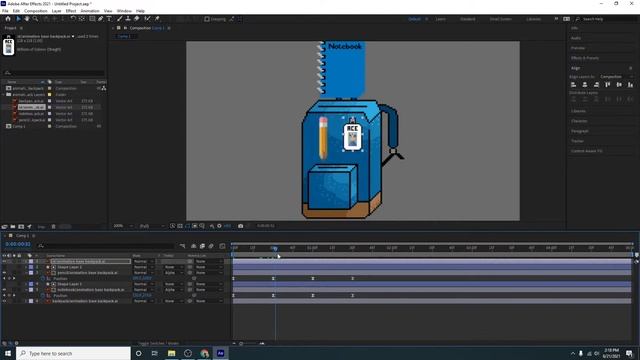Image resolution: width=640 pixels, height=360 pixels.
Task: Select the Roto Brush tool
Action: click(x=147, y=19)
